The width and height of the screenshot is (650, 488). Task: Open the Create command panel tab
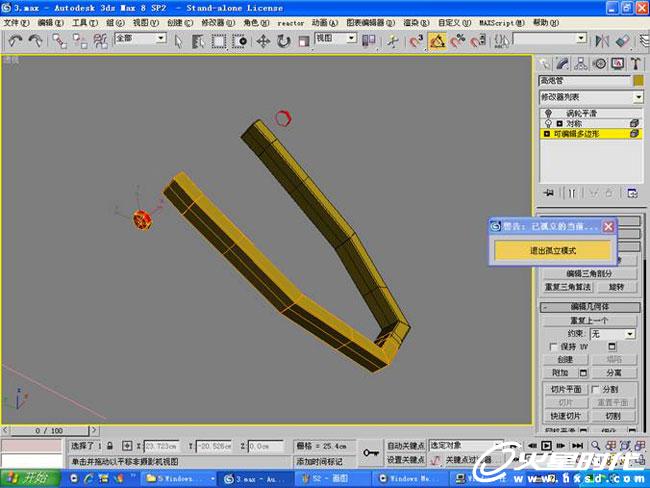coord(544,64)
